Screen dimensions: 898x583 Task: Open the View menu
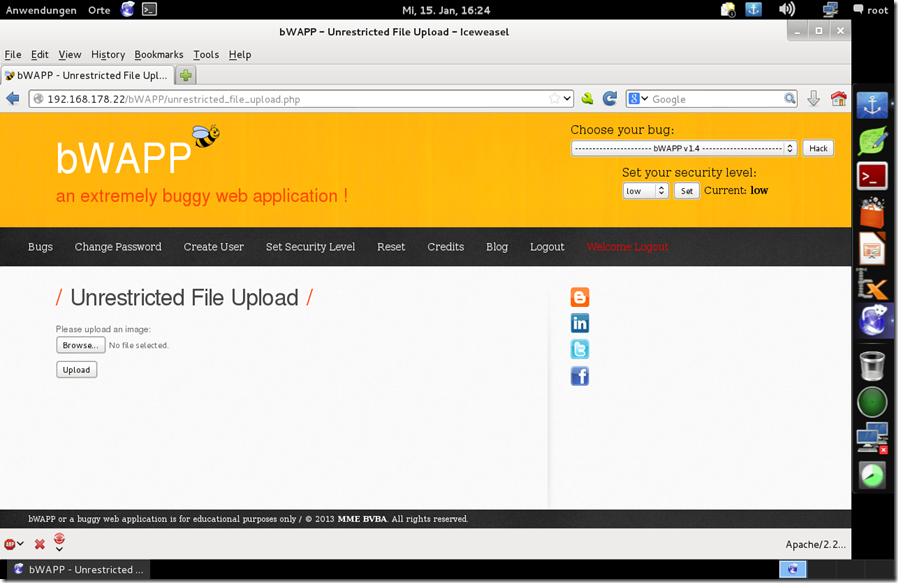[70, 54]
